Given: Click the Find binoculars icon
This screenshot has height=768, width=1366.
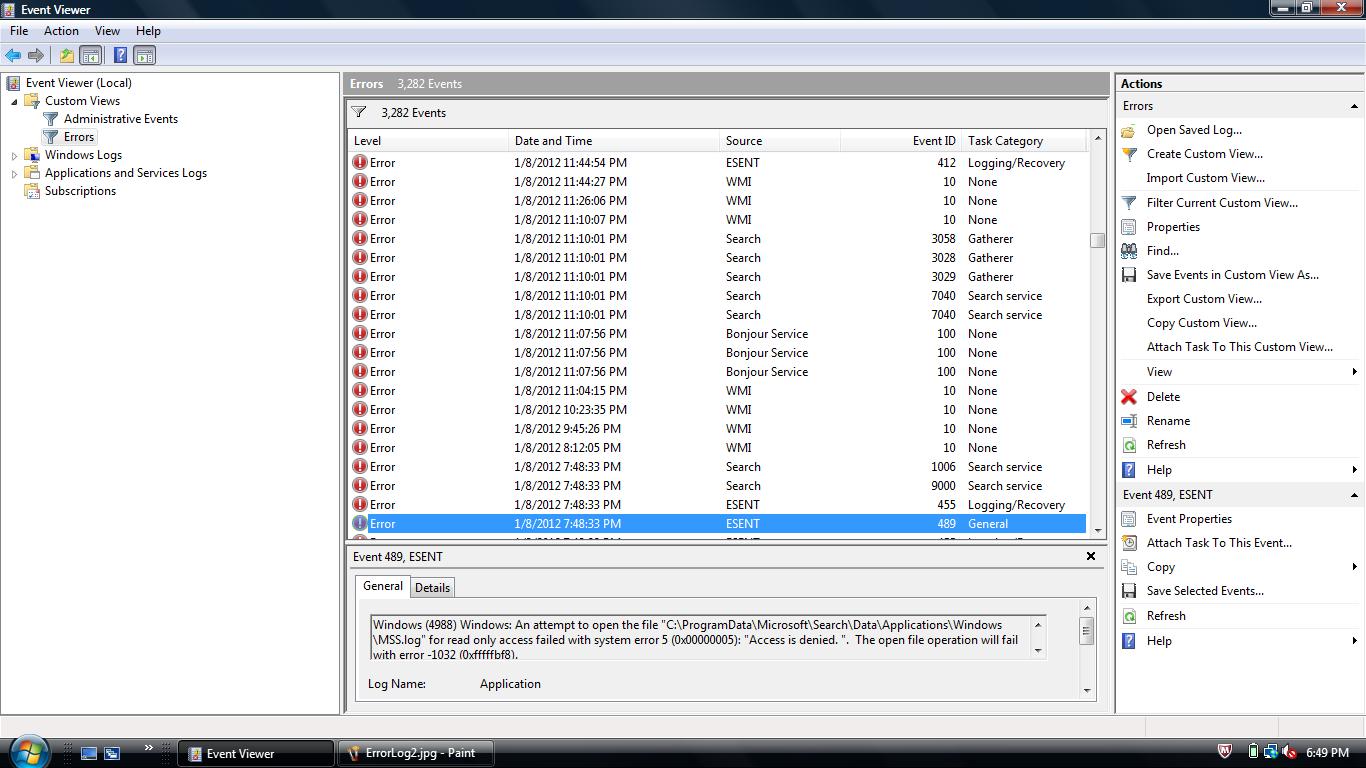Looking at the screenshot, I should click(1129, 251).
